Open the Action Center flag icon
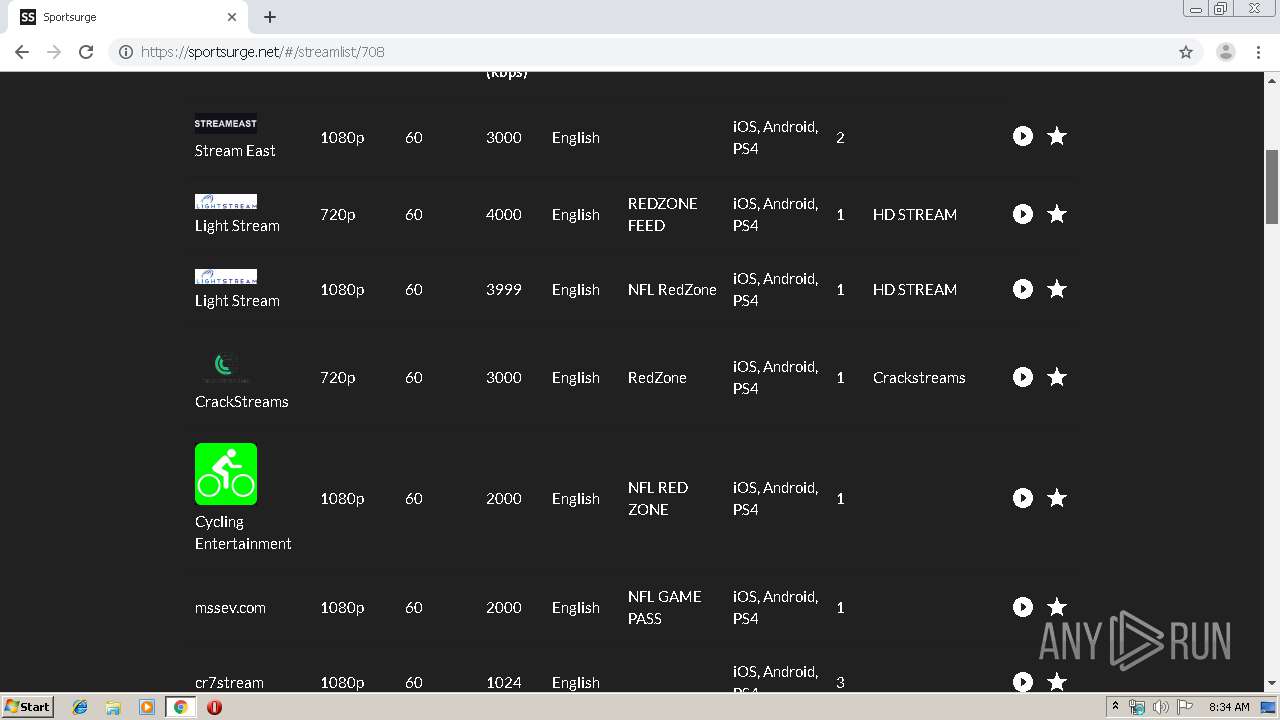Screen dimensions: 1280x720 1185,707
